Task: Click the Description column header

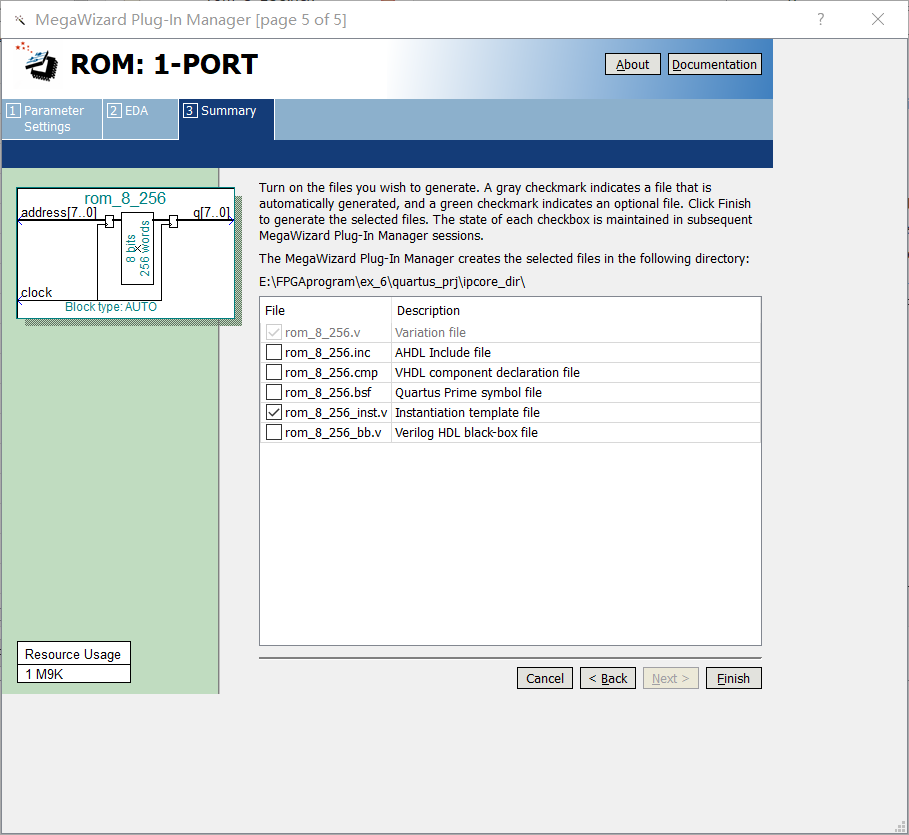Action: 428,310
